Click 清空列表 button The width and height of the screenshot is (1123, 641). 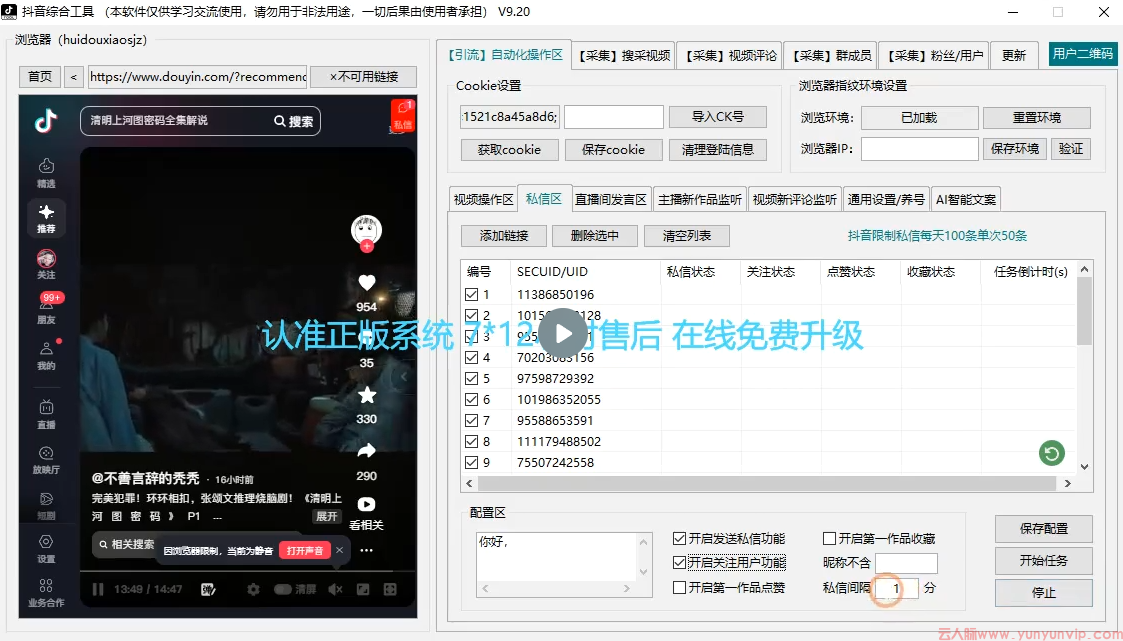tap(687, 236)
